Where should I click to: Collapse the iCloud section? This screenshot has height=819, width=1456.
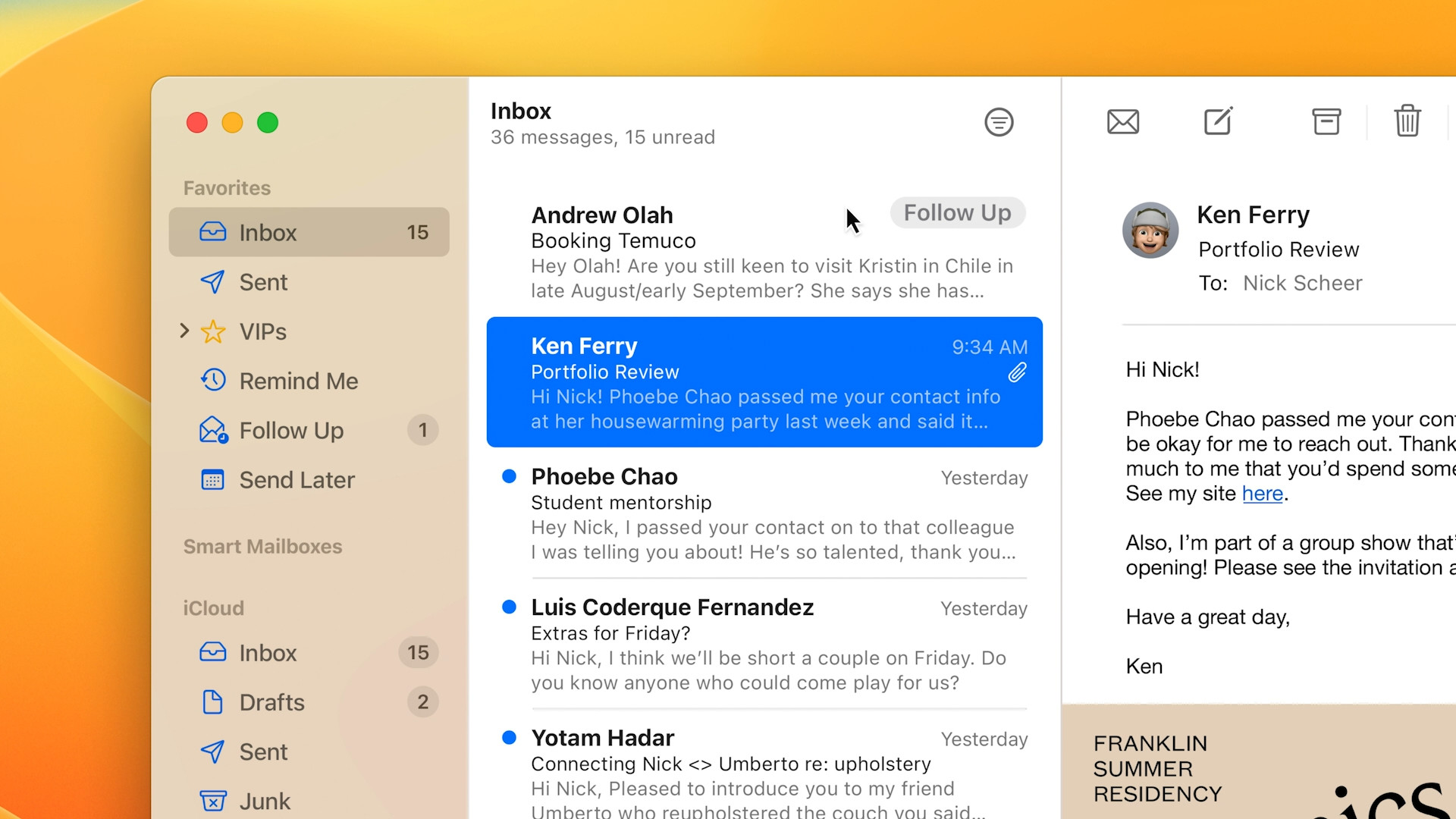click(213, 607)
